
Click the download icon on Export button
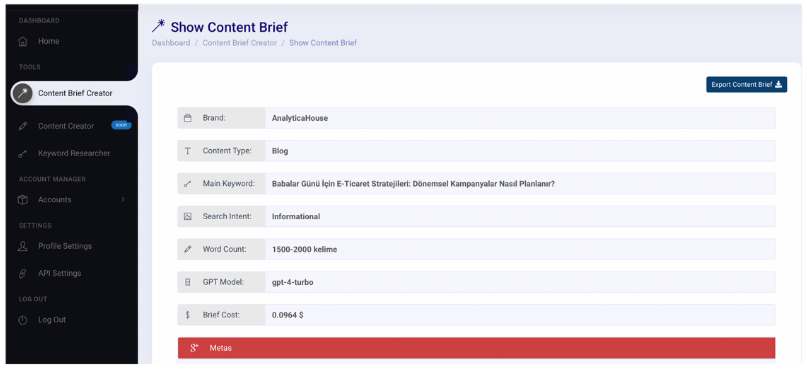coord(778,84)
